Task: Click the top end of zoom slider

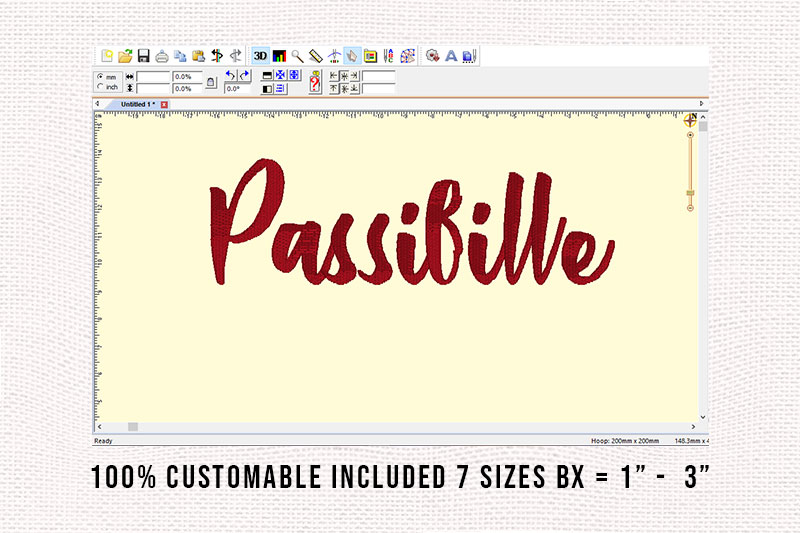Action: coord(690,135)
